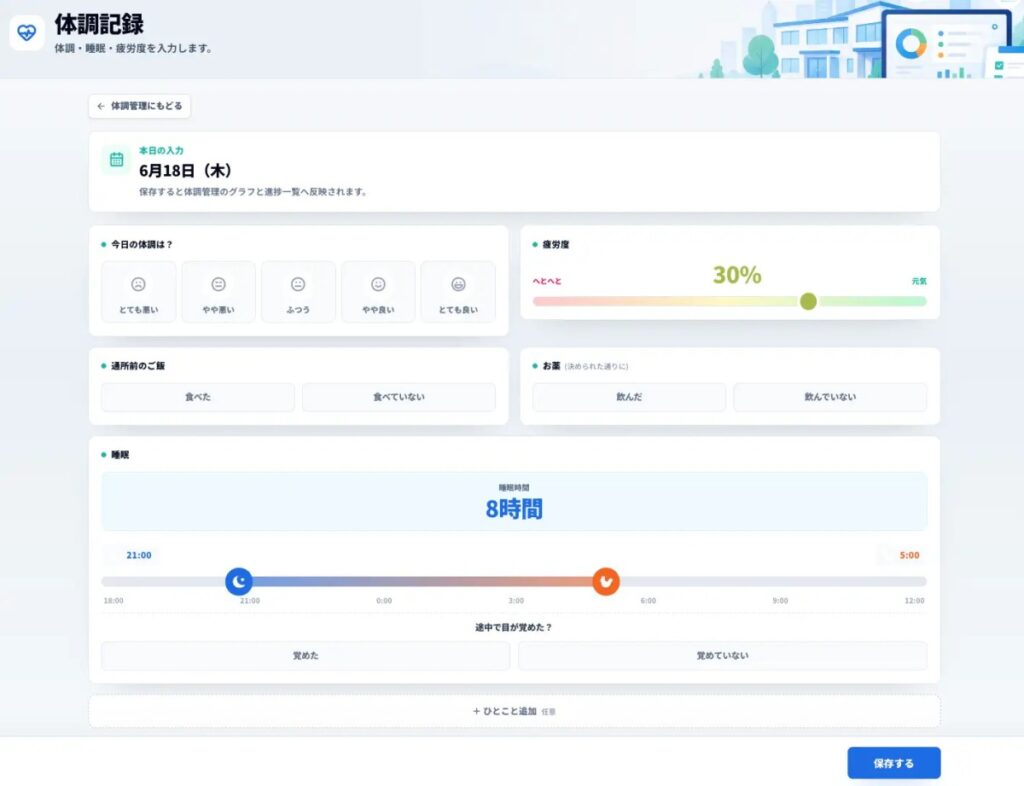Click the 9:00 tick on sleep timeline

tap(780, 601)
